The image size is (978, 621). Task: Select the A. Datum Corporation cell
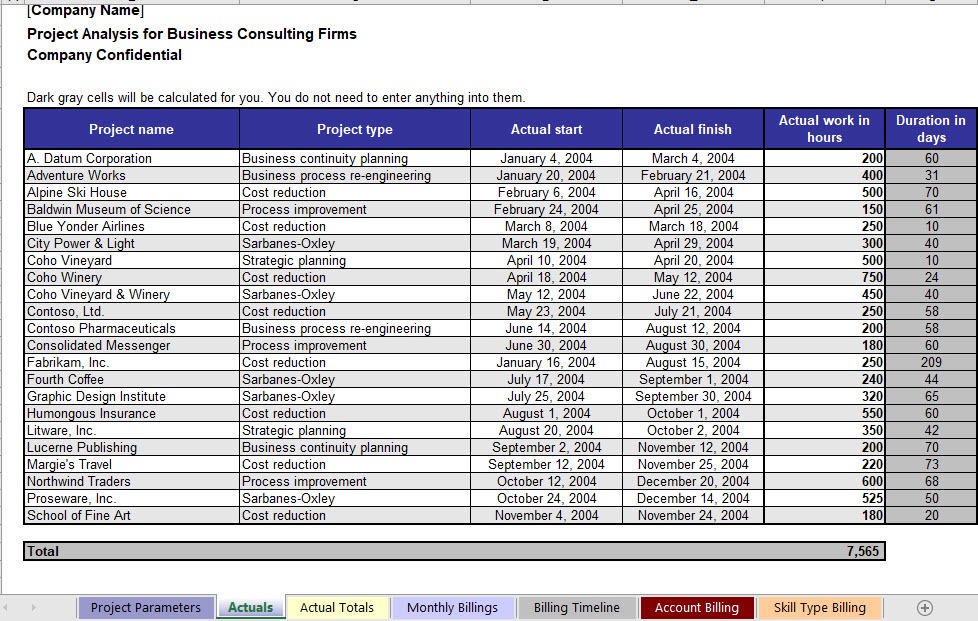coord(132,158)
